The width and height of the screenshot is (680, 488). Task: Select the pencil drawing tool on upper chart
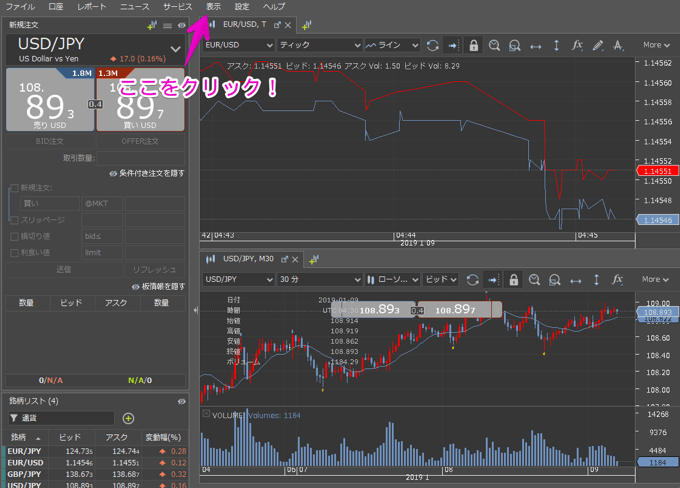click(597, 45)
